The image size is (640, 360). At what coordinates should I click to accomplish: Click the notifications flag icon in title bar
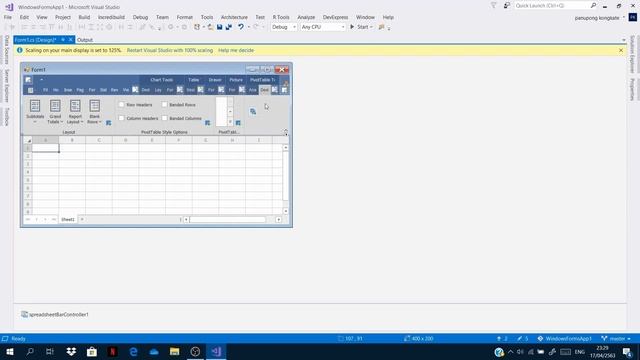[493, 6]
